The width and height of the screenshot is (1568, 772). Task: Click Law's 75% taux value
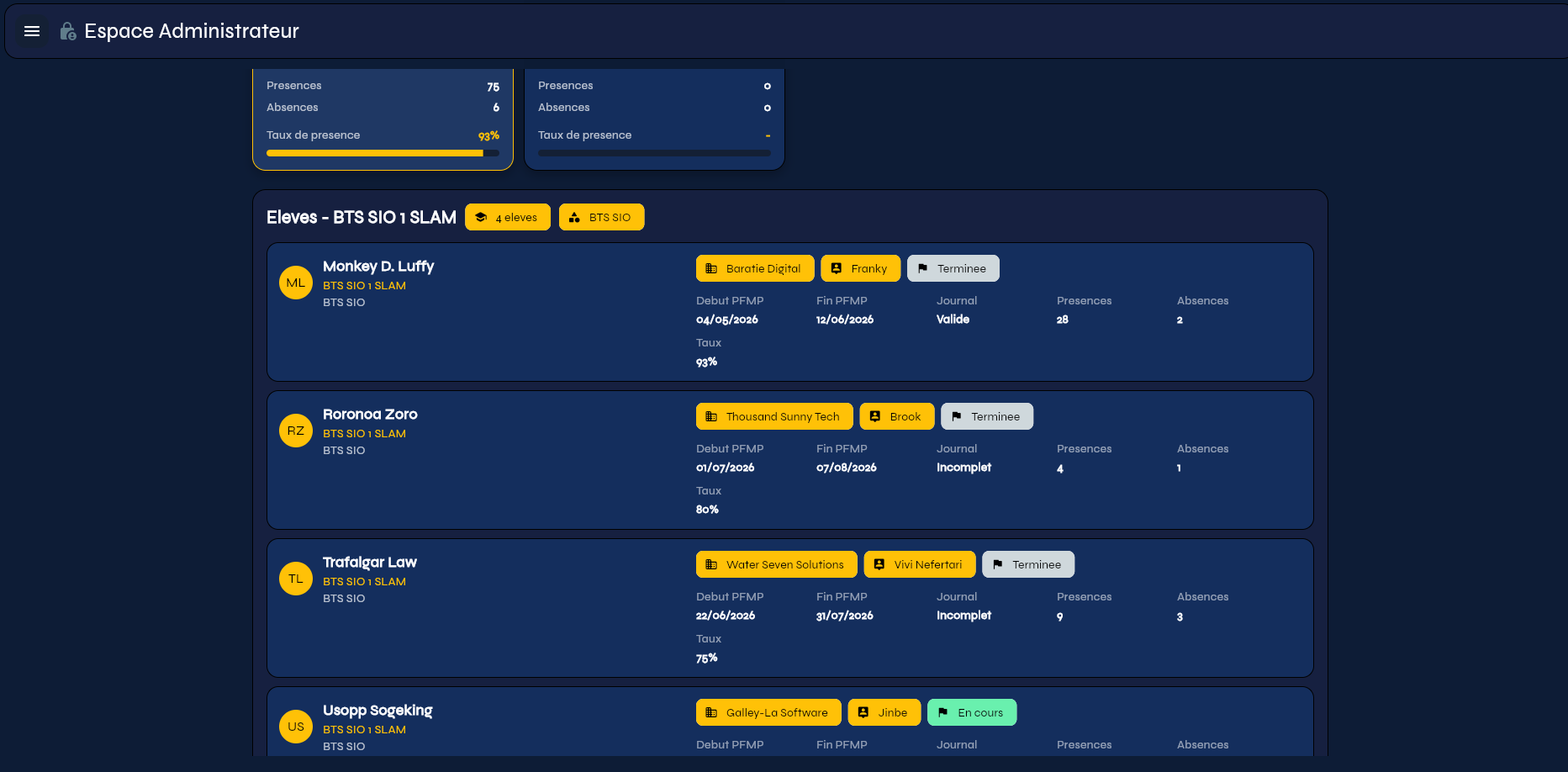(x=707, y=658)
